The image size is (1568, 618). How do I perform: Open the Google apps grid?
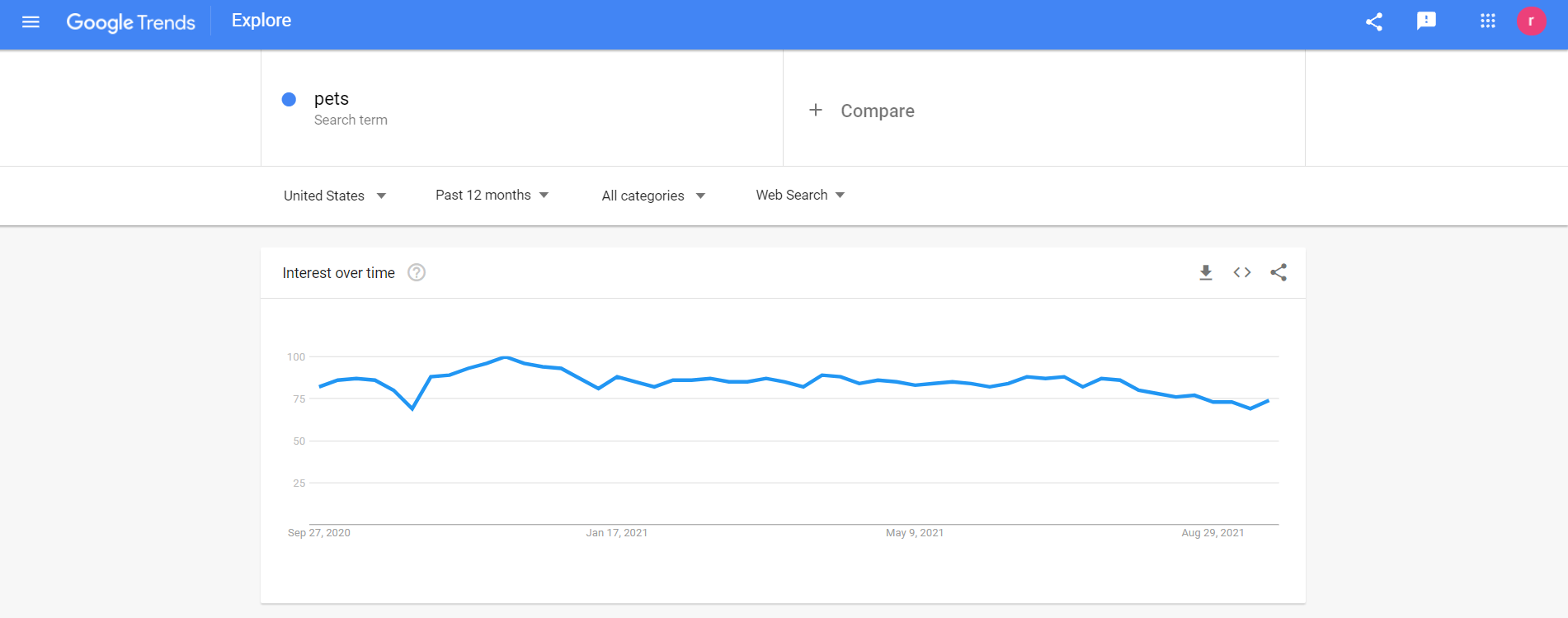pyautogui.click(x=1487, y=21)
